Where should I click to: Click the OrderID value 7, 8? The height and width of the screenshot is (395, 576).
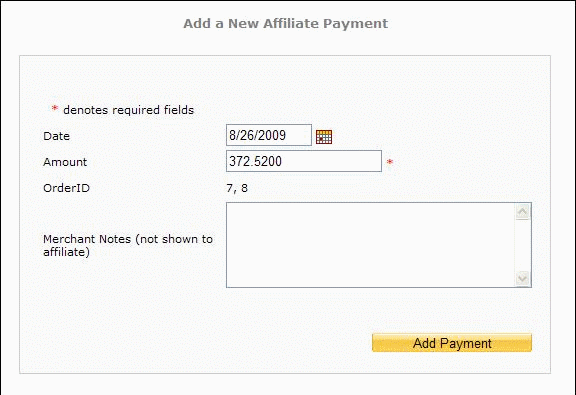237,188
